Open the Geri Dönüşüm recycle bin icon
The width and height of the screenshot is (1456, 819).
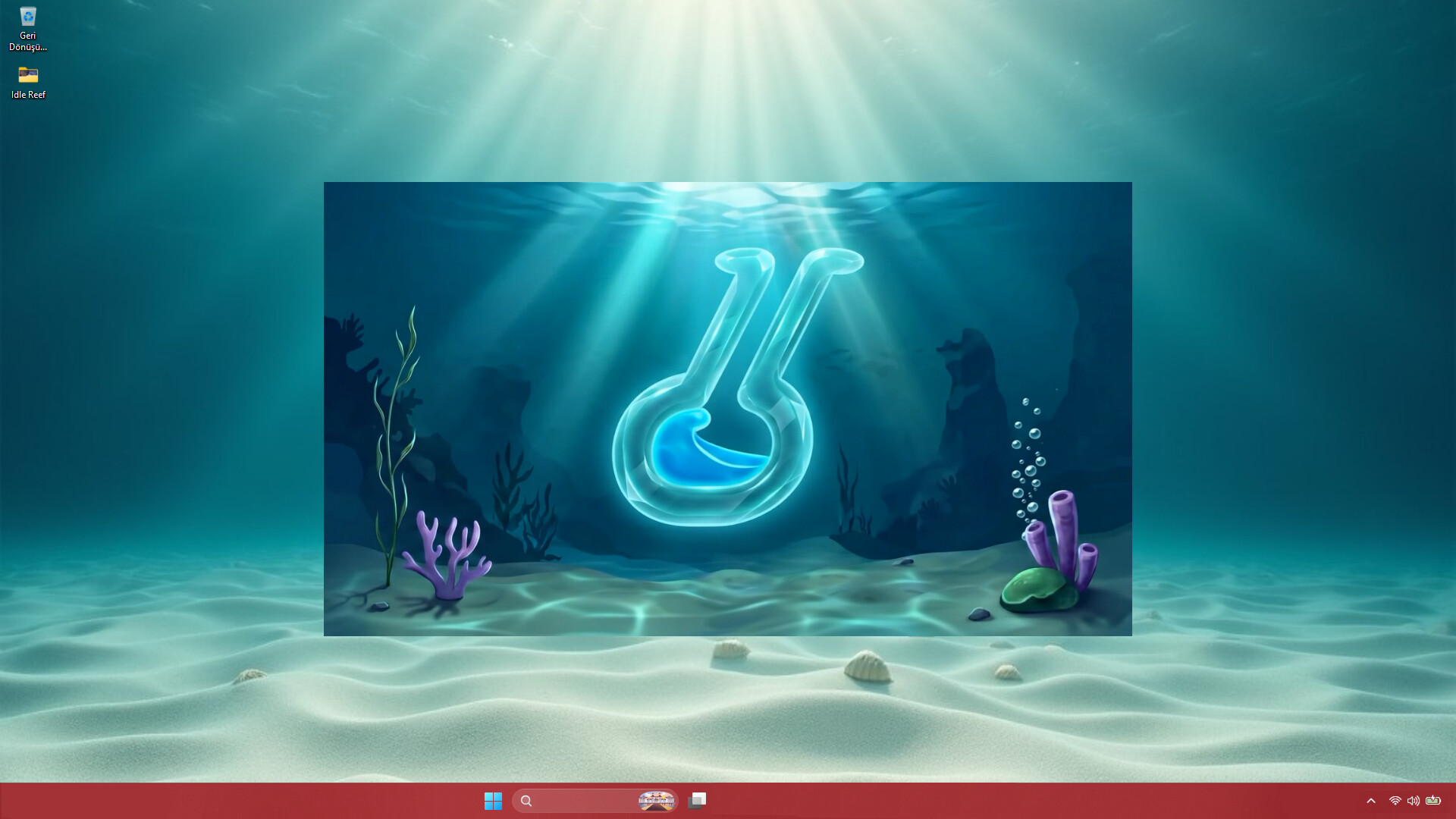pos(28,29)
